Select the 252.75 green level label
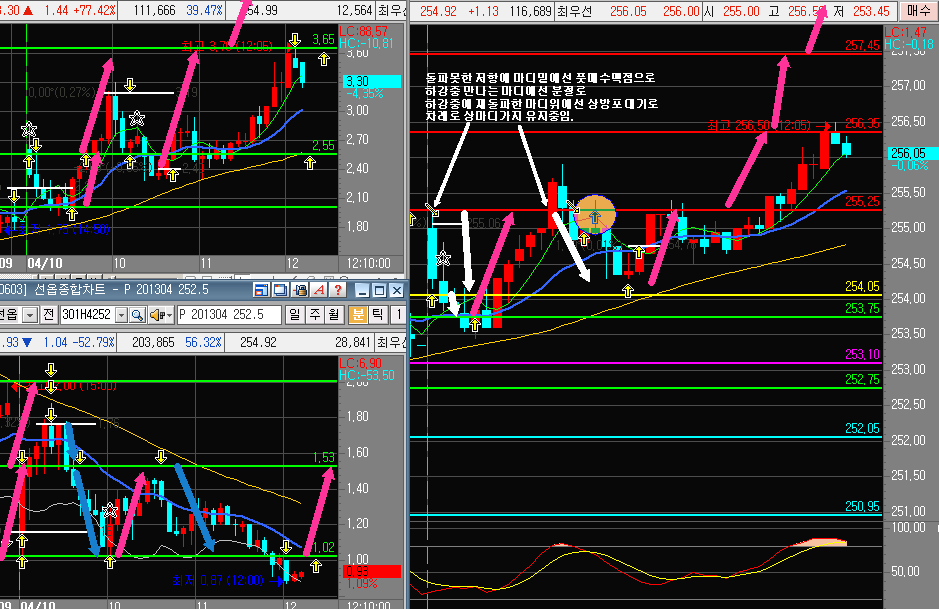This screenshot has height=609, width=939. click(x=862, y=380)
